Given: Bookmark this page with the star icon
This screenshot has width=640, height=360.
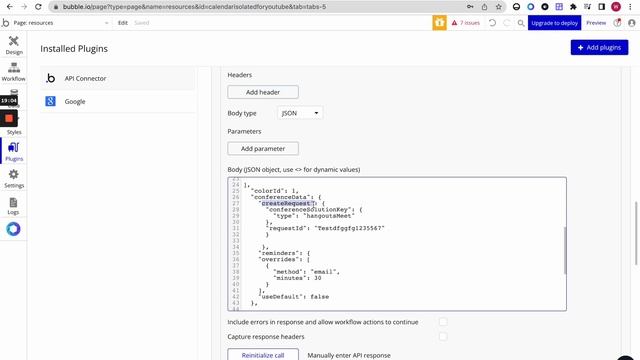Looking at the screenshot, I should (x=498, y=7).
